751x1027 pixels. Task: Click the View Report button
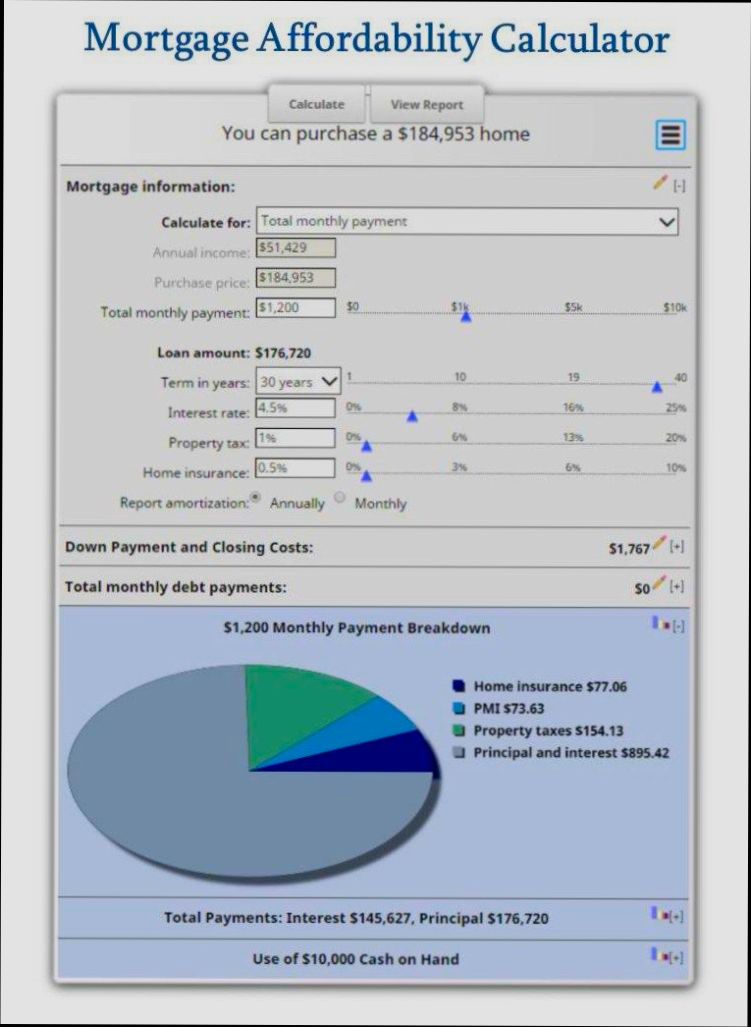point(427,105)
